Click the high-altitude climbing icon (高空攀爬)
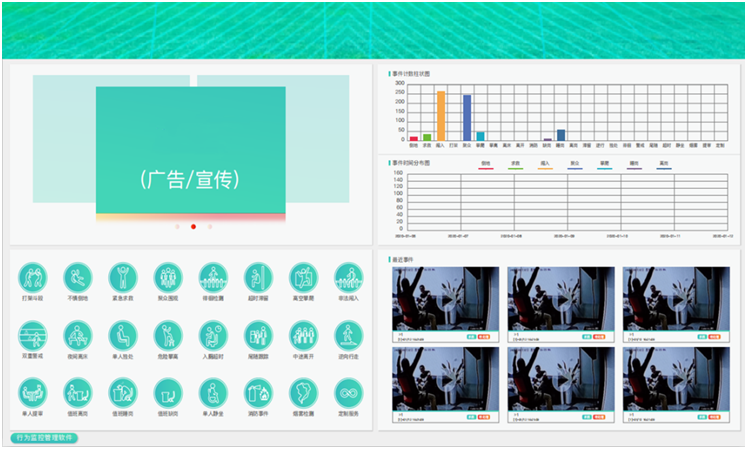Screen dimensions: 747x449 point(303,277)
